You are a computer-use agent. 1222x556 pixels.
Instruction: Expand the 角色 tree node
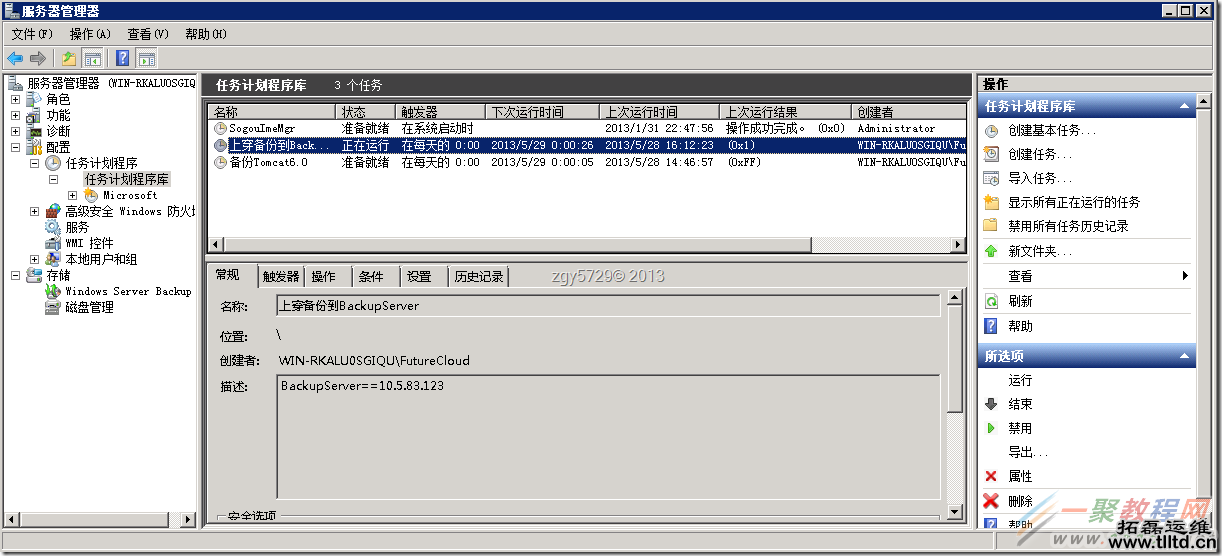point(15,99)
